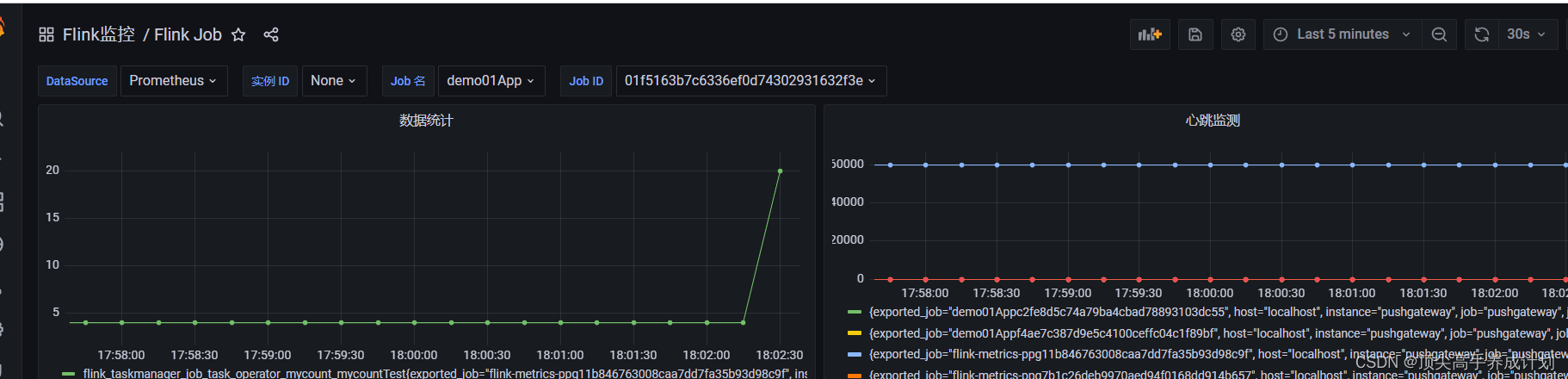Open dashboard settings gear
The width and height of the screenshot is (1568, 379).
(x=1238, y=34)
